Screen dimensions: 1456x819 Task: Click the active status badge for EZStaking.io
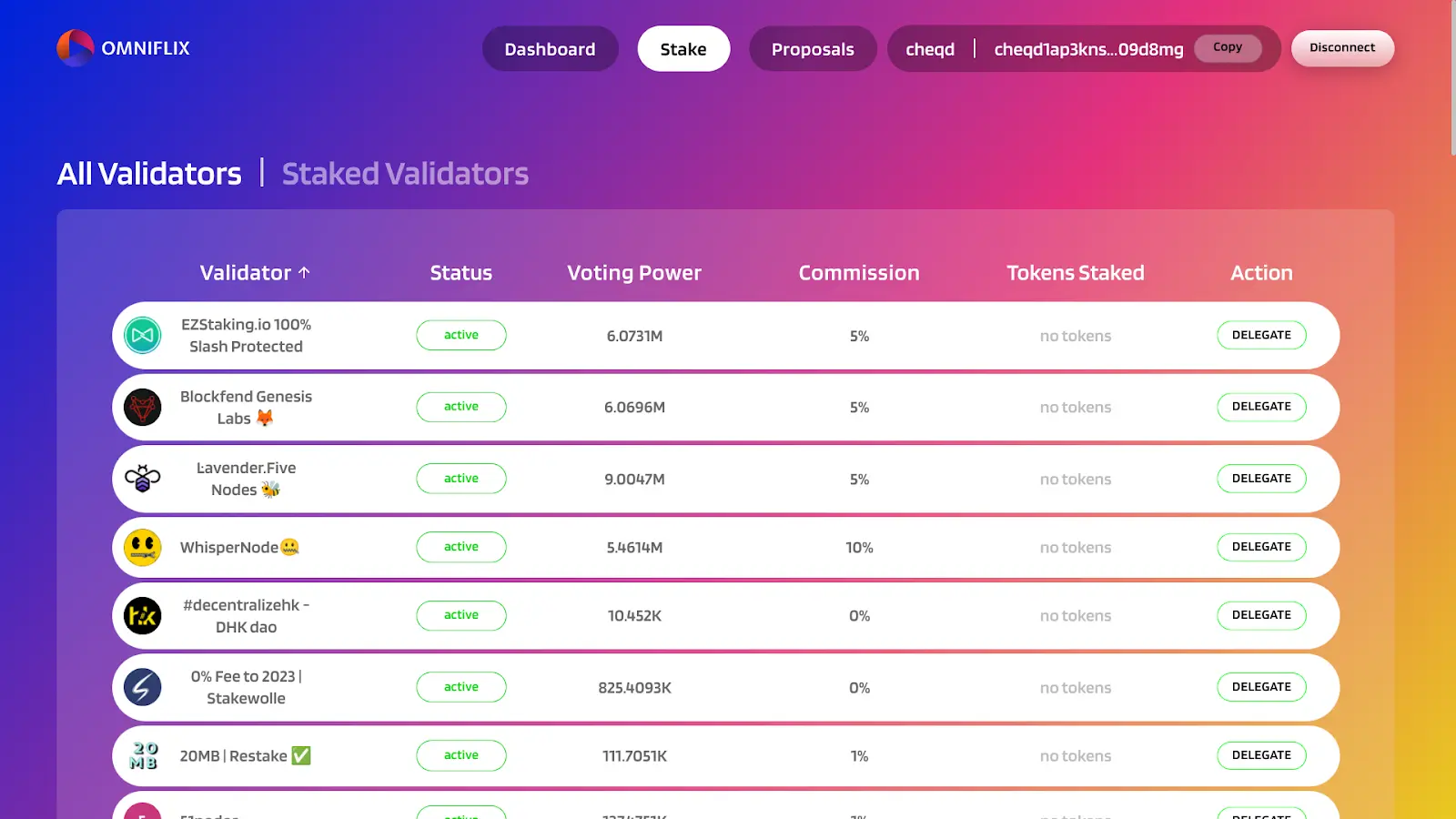(x=461, y=335)
